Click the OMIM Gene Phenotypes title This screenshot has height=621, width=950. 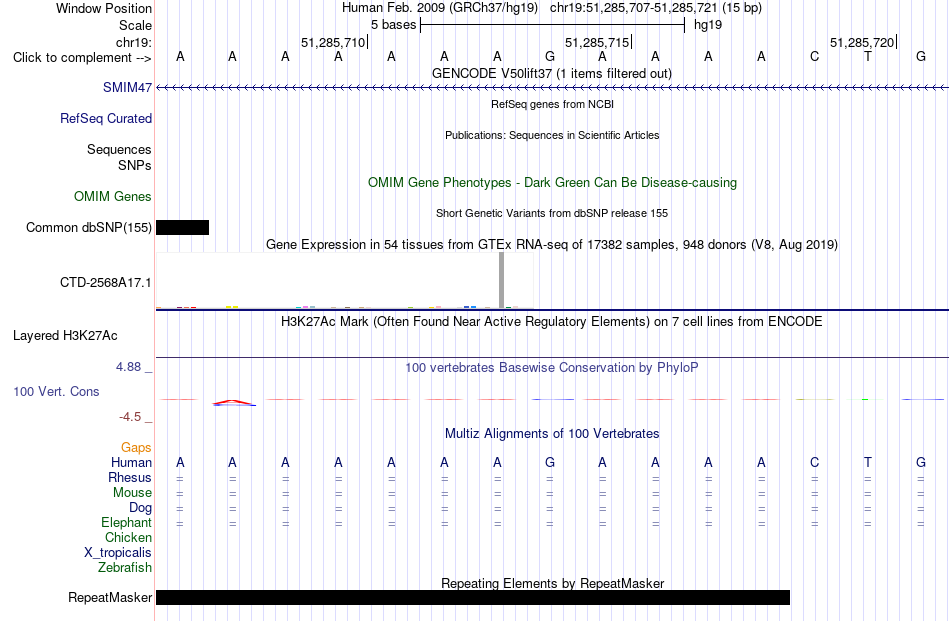click(x=552, y=182)
